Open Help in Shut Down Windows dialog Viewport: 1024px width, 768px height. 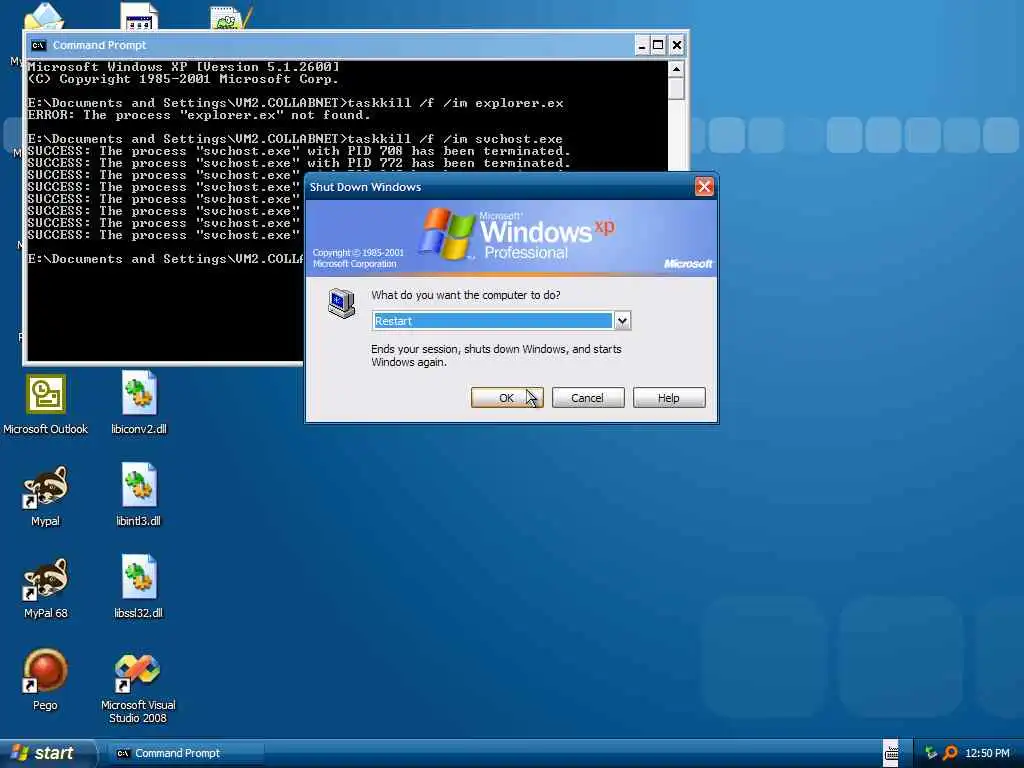[x=669, y=398]
